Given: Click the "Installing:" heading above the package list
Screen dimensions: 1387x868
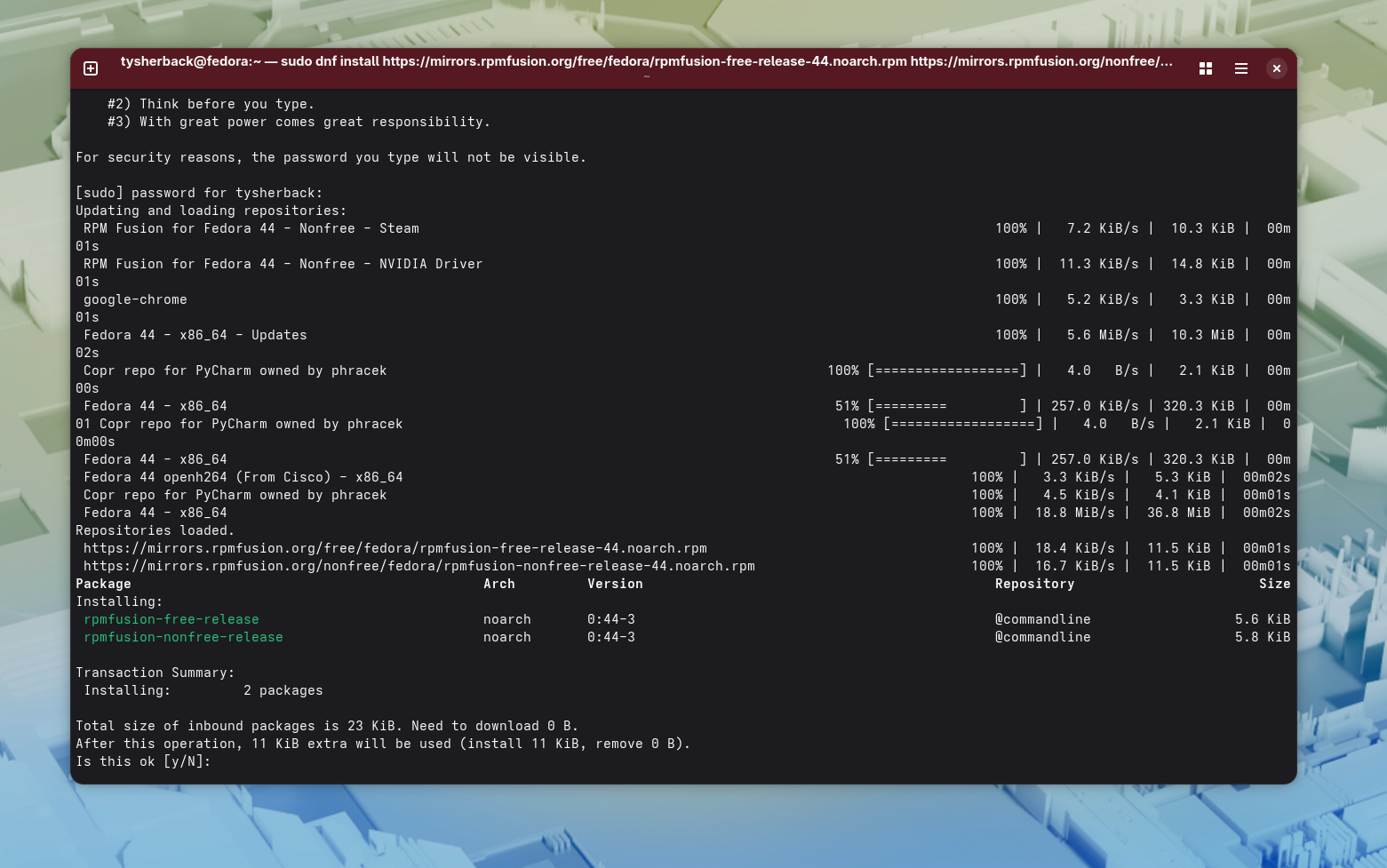Looking at the screenshot, I should 119,601.
